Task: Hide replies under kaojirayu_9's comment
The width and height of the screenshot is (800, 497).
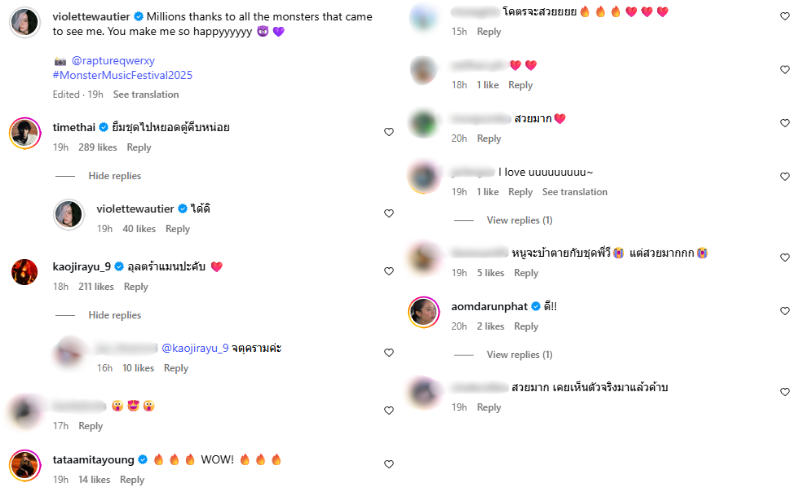Action: 115,315
